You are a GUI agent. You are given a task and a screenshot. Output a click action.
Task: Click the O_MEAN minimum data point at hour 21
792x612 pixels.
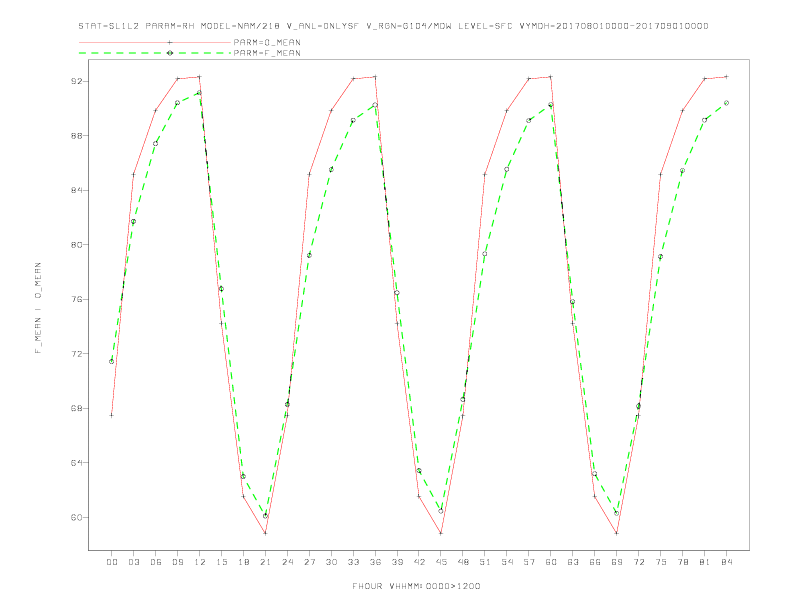click(265, 533)
